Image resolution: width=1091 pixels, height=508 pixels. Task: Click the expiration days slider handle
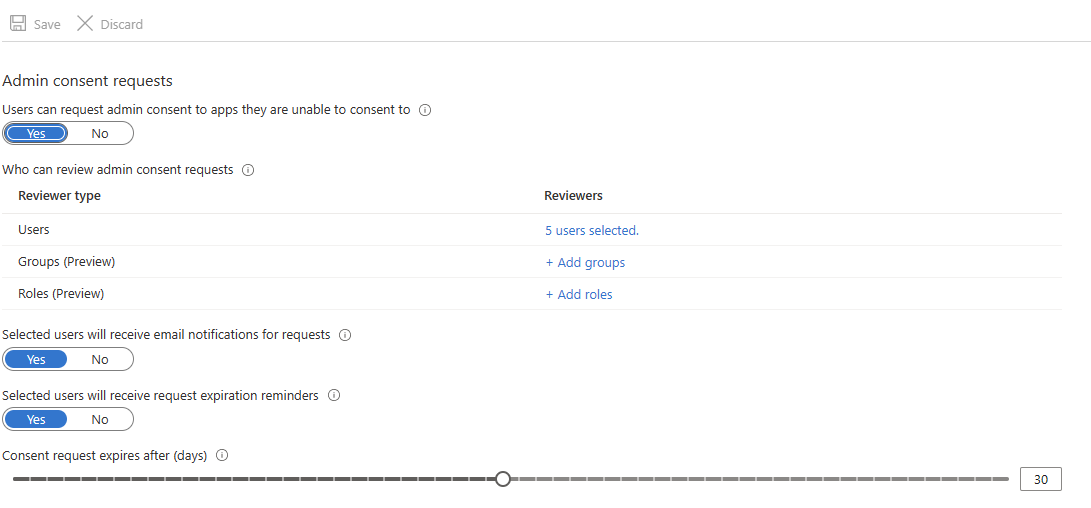tap(503, 479)
